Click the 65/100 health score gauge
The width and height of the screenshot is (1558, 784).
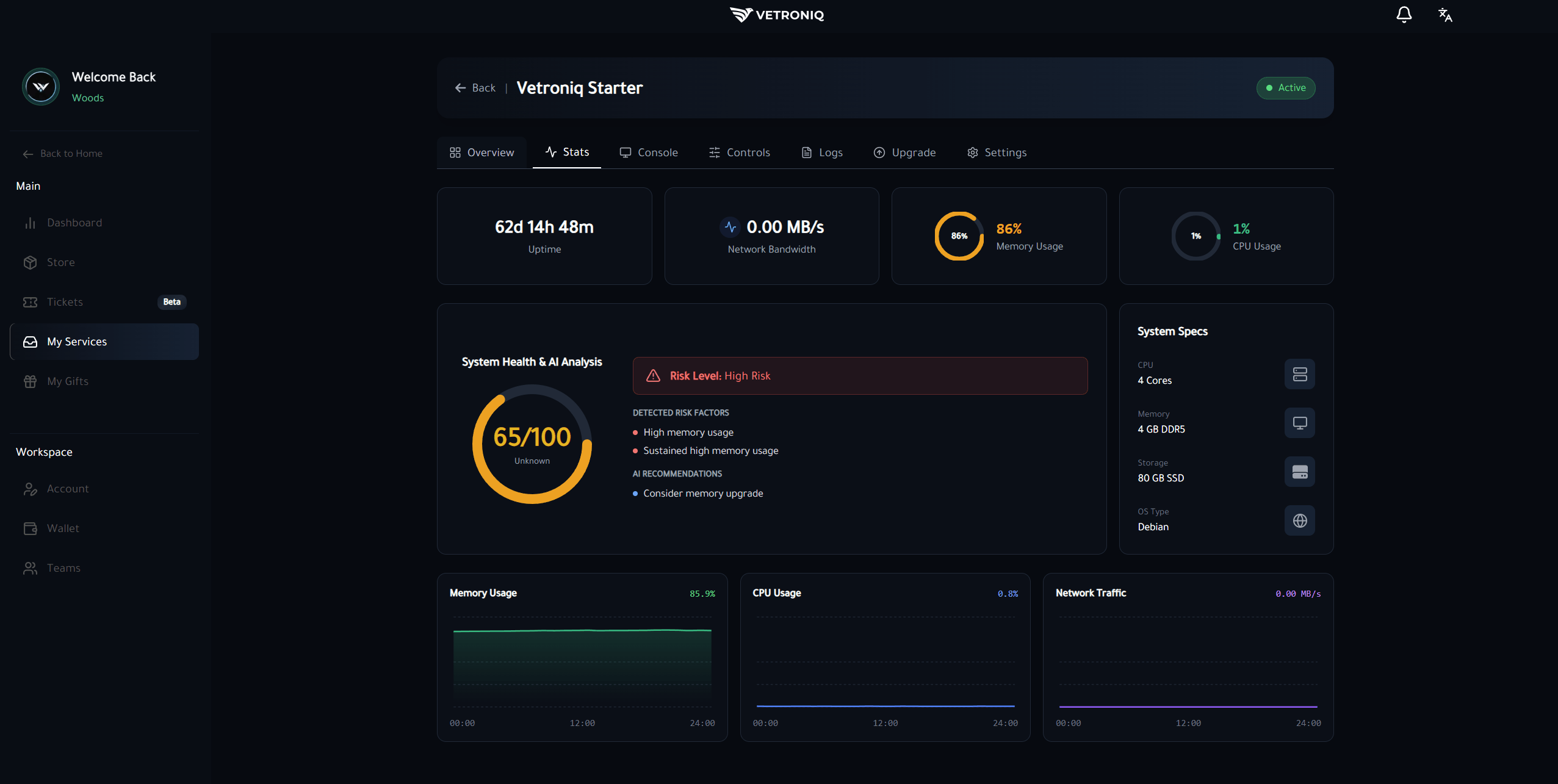coord(532,444)
